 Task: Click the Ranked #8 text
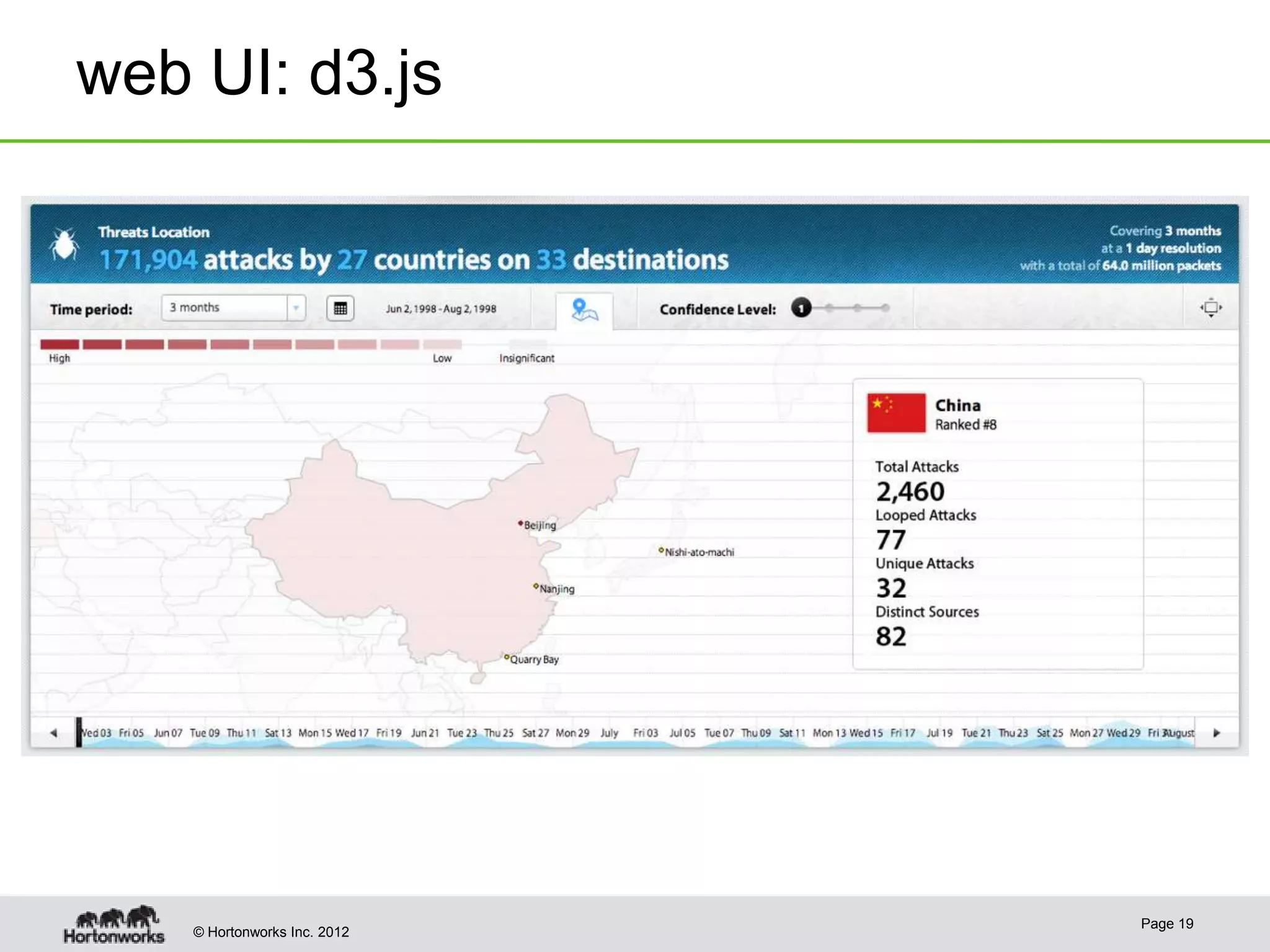pyautogui.click(x=966, y=425)
